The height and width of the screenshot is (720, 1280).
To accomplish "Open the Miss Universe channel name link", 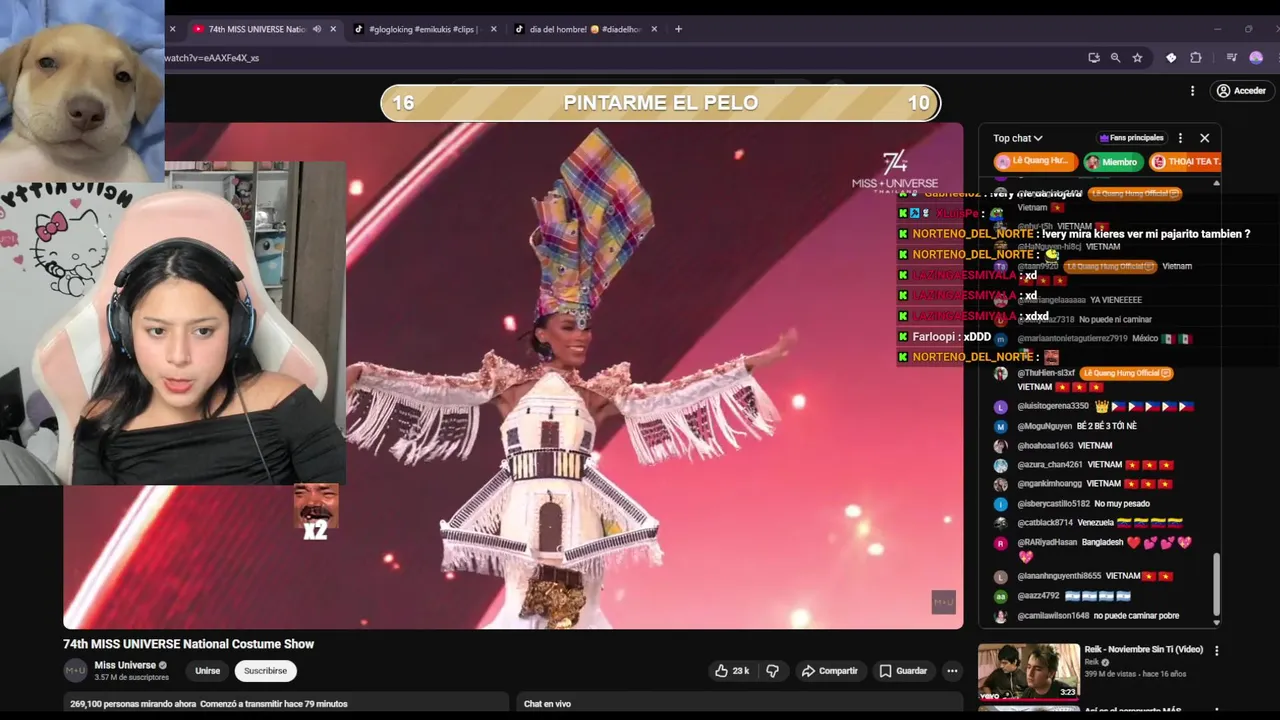I will 125,665.
